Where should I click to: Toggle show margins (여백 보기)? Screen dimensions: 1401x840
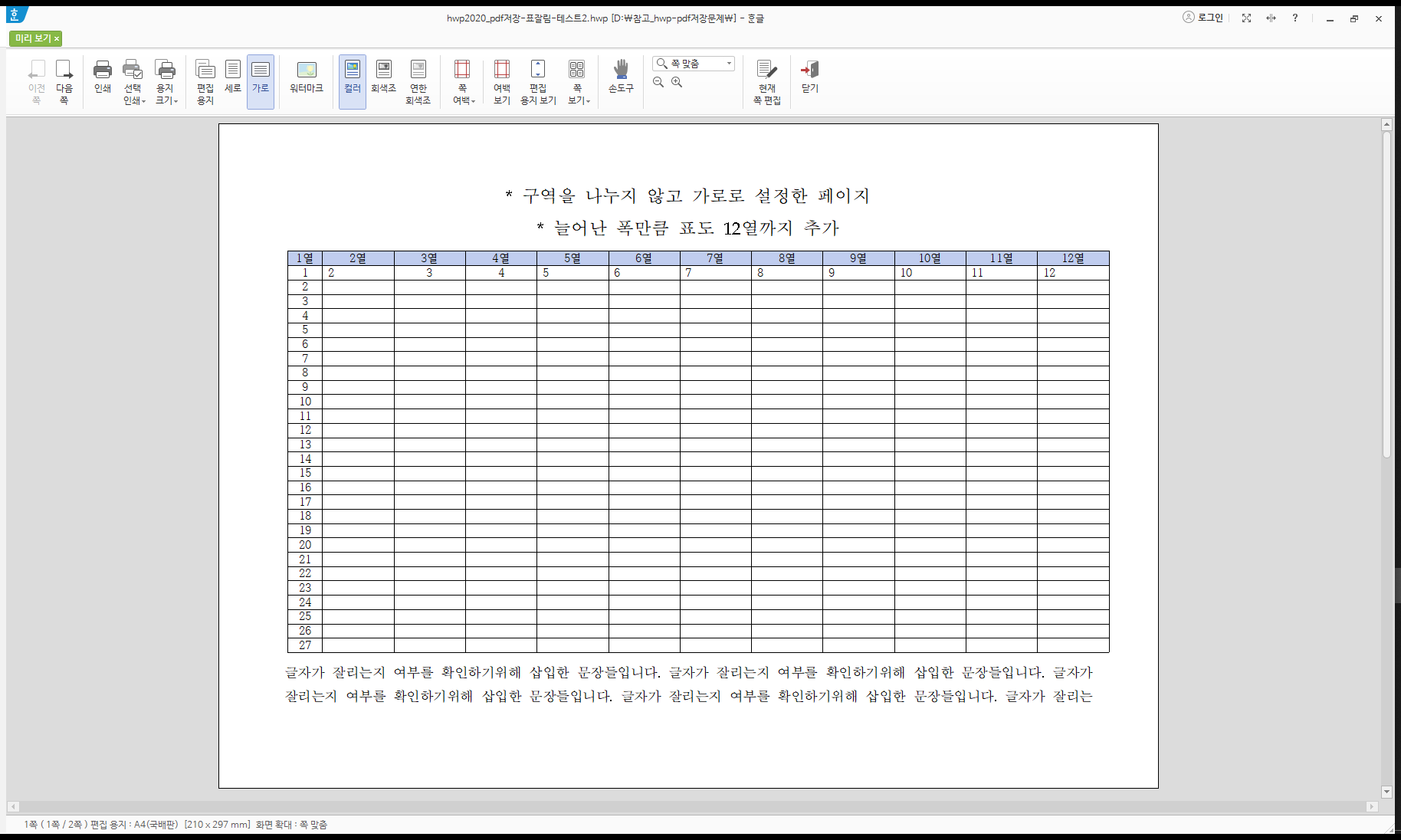[502, 81]
